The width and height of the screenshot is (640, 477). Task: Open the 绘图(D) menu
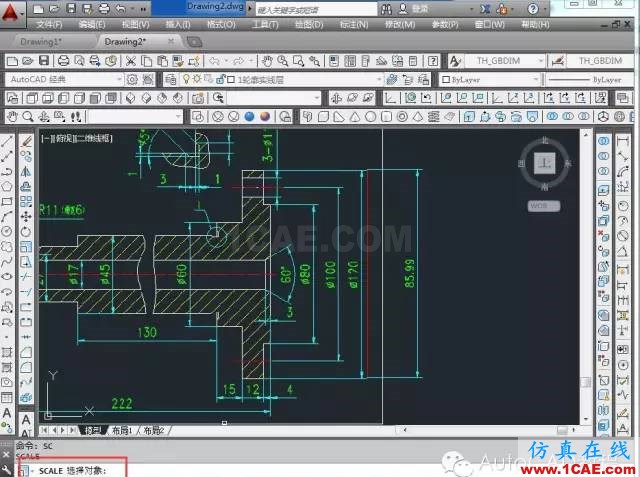coord(309,24)
